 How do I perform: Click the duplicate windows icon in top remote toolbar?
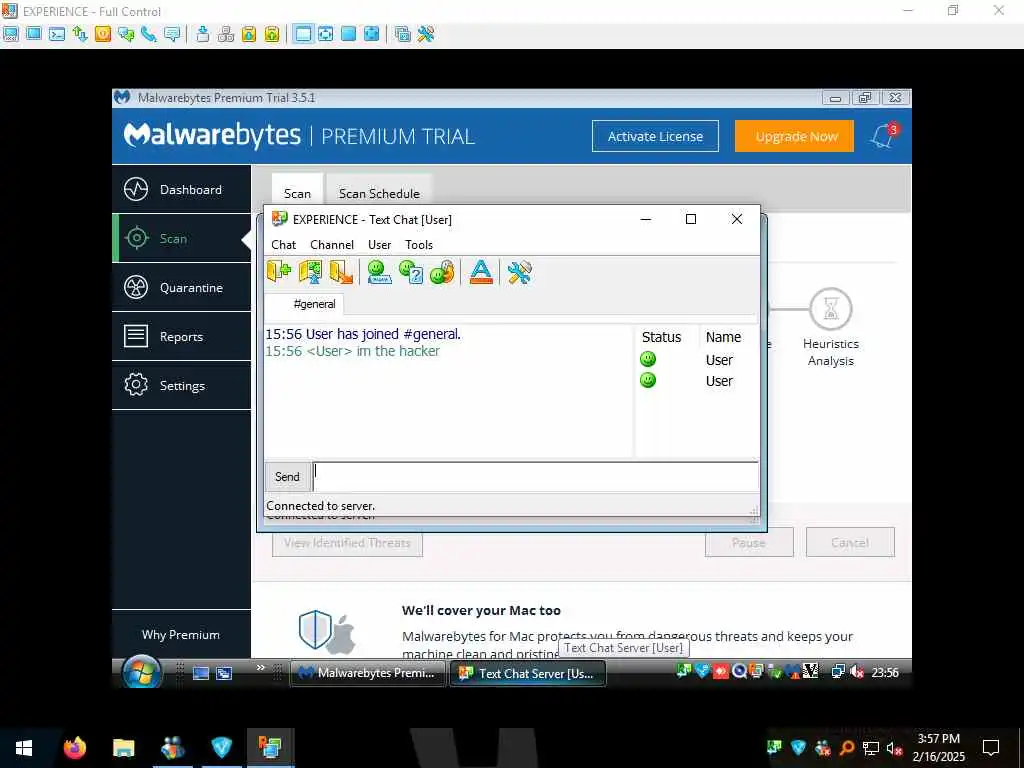coord(403,34)
